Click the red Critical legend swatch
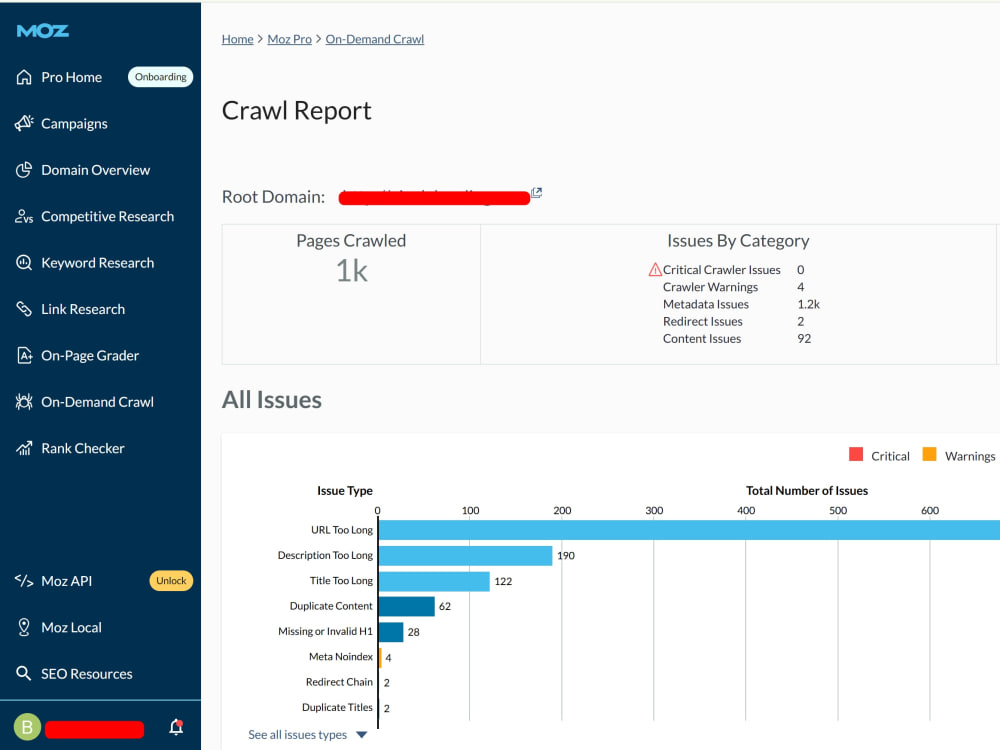The image size is (1000, 750). click(856, 454)
